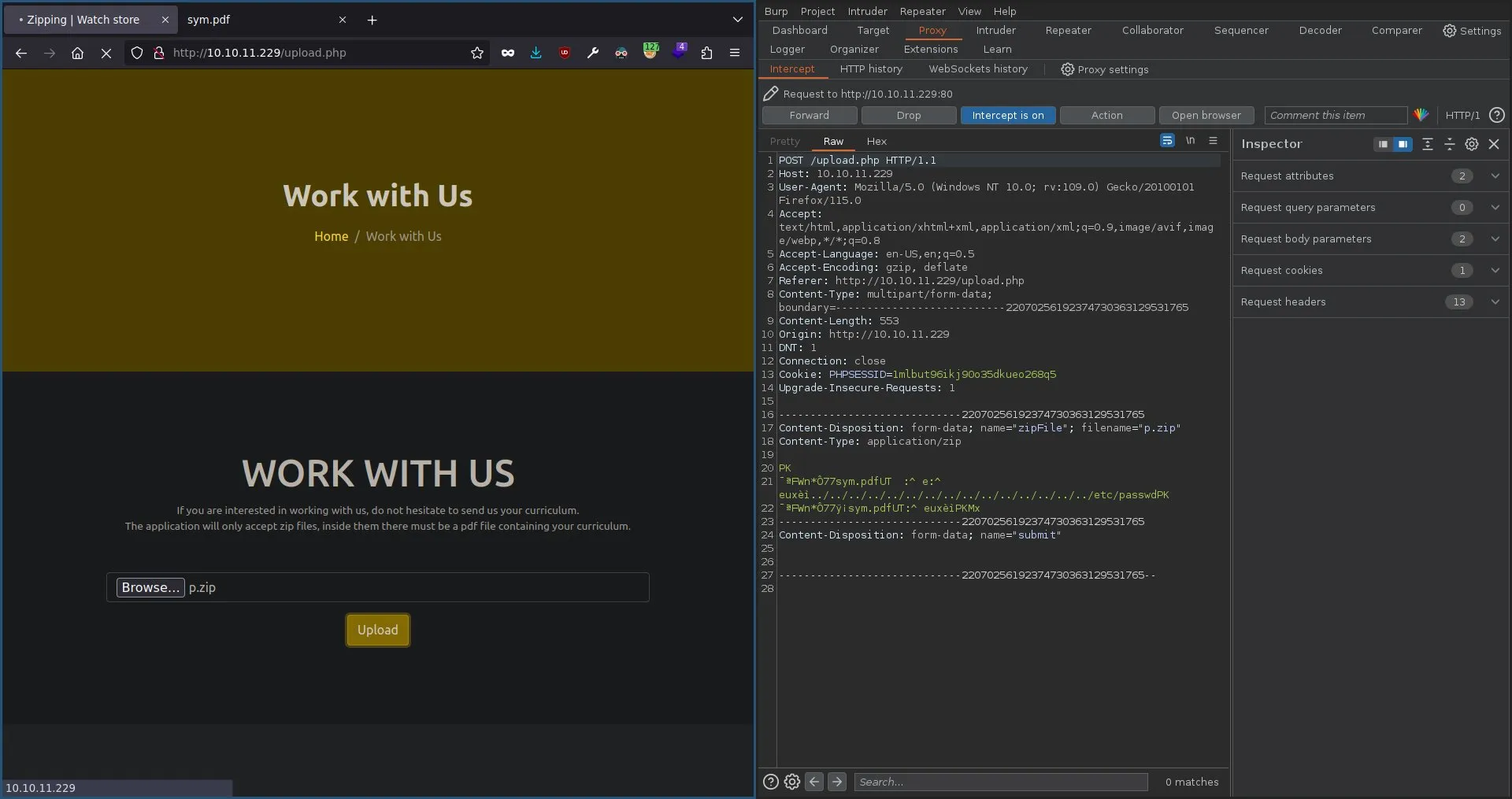Expand the Request body parameters section

1370,239
